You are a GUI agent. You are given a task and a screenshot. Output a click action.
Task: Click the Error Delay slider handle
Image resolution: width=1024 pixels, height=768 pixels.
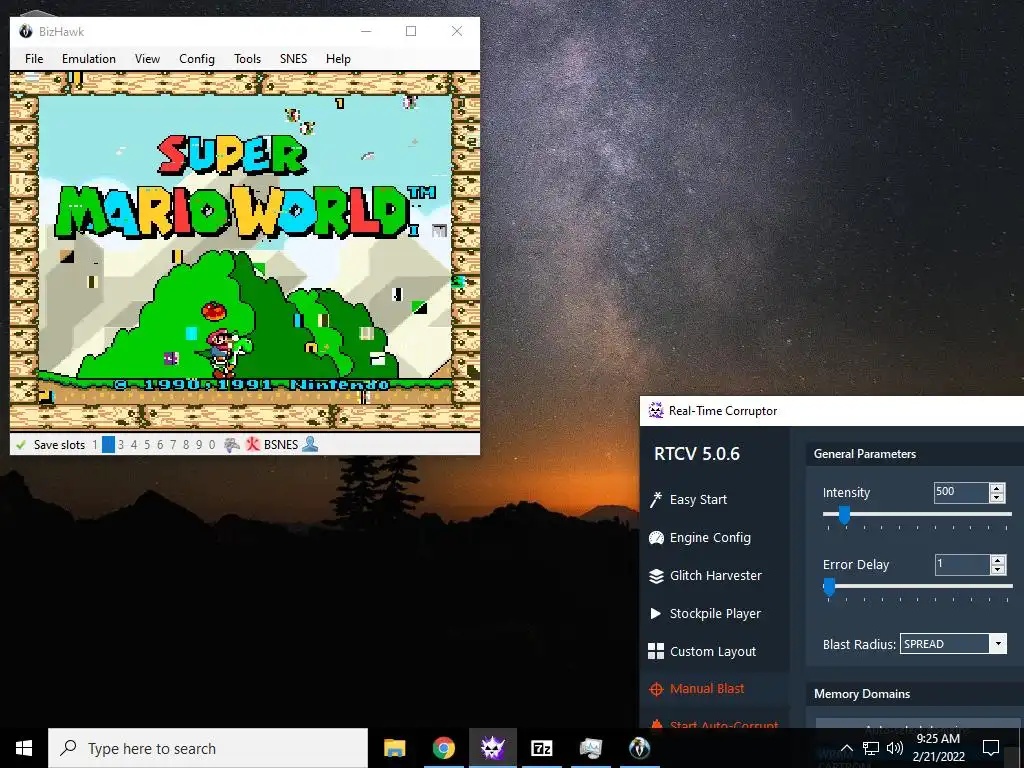(x=829, y=587)
